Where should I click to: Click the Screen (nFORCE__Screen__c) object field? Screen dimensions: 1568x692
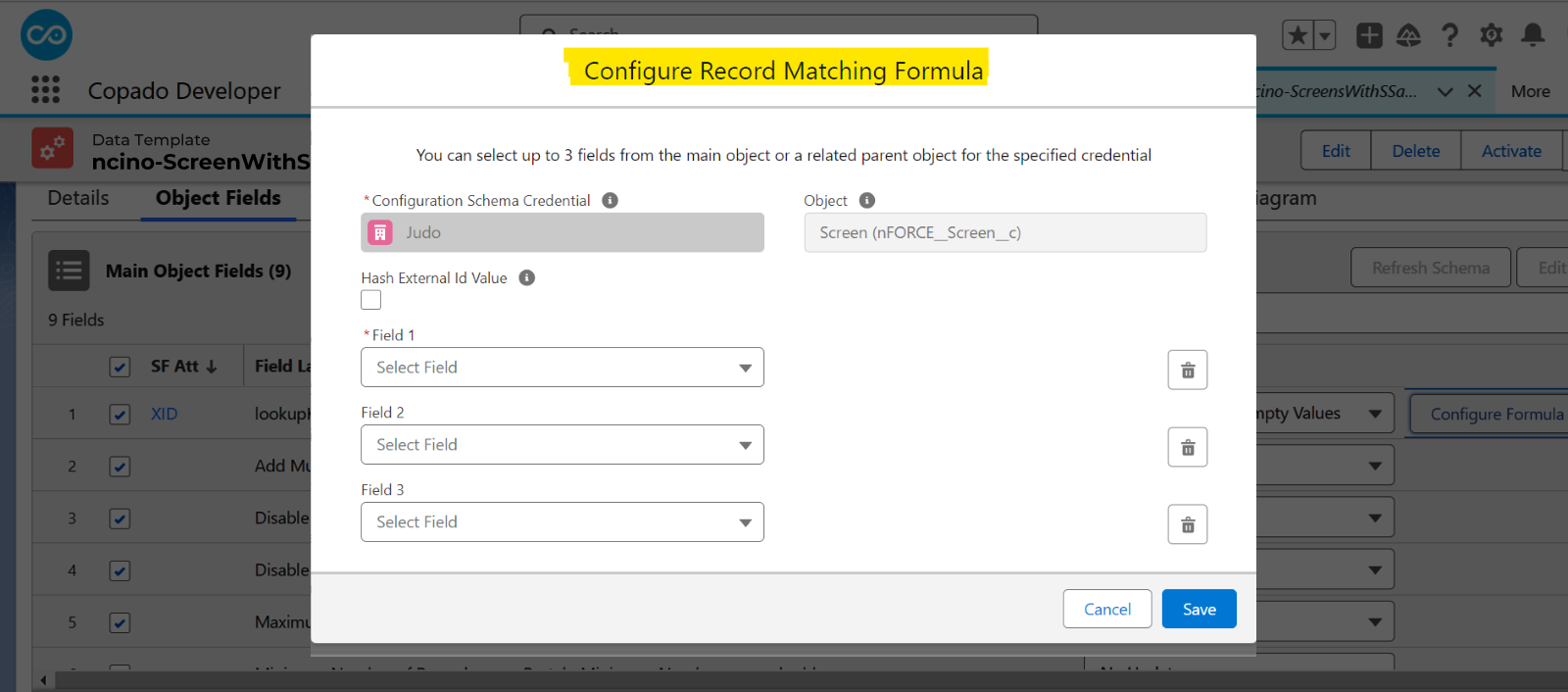click(x=1005, y=232)
